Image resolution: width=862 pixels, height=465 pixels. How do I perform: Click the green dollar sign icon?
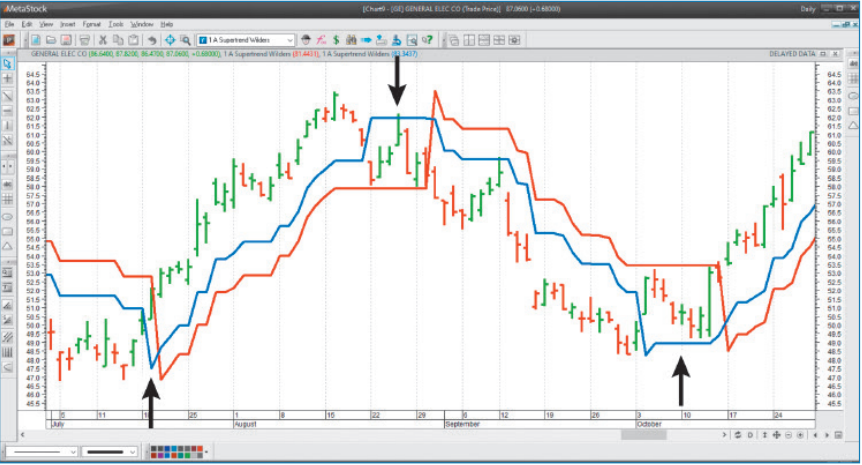click(335, 40)
